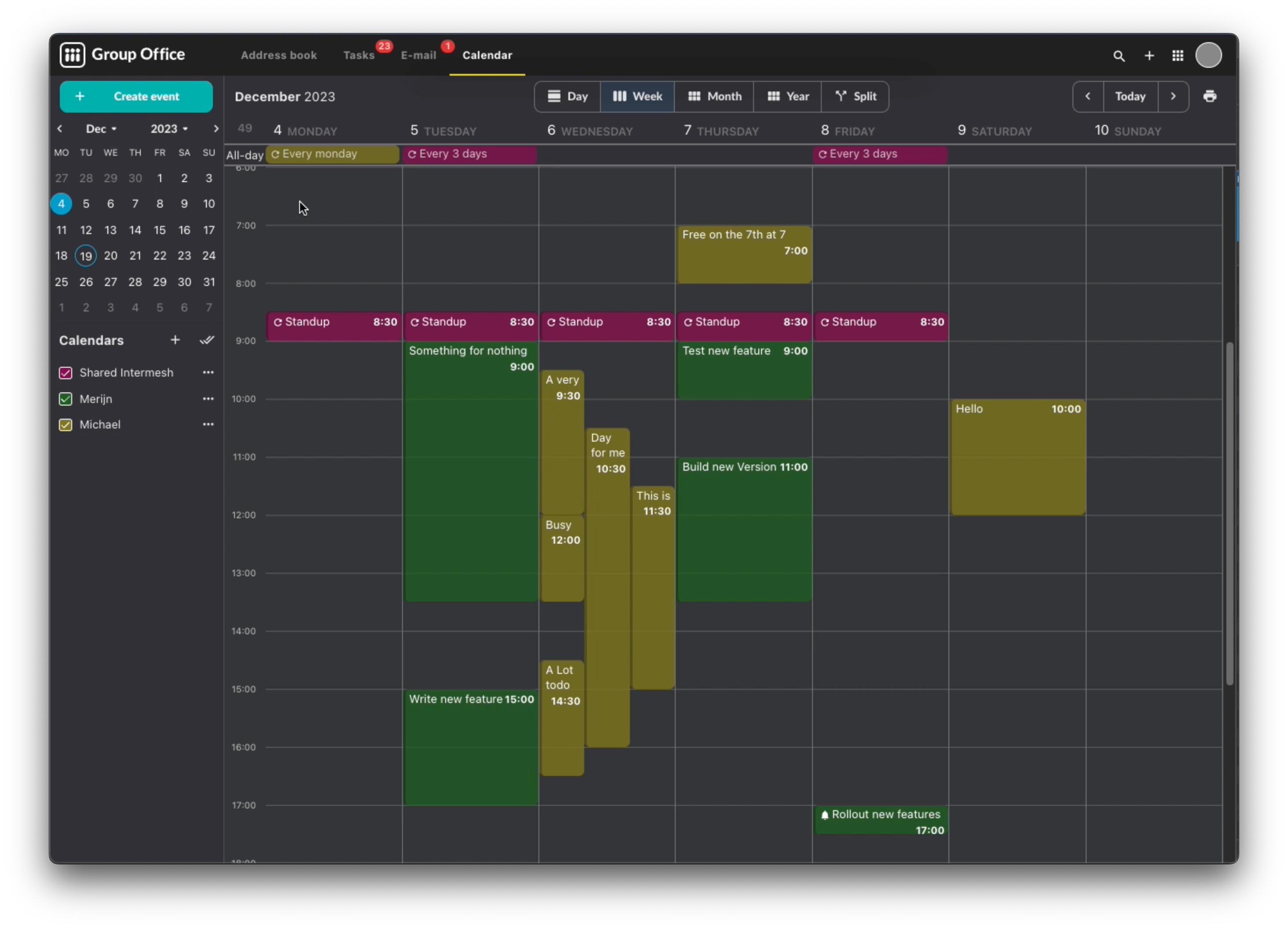Screen dimensions: 1288x929
Task: Open the user avatar menu
Action: 1208,56
